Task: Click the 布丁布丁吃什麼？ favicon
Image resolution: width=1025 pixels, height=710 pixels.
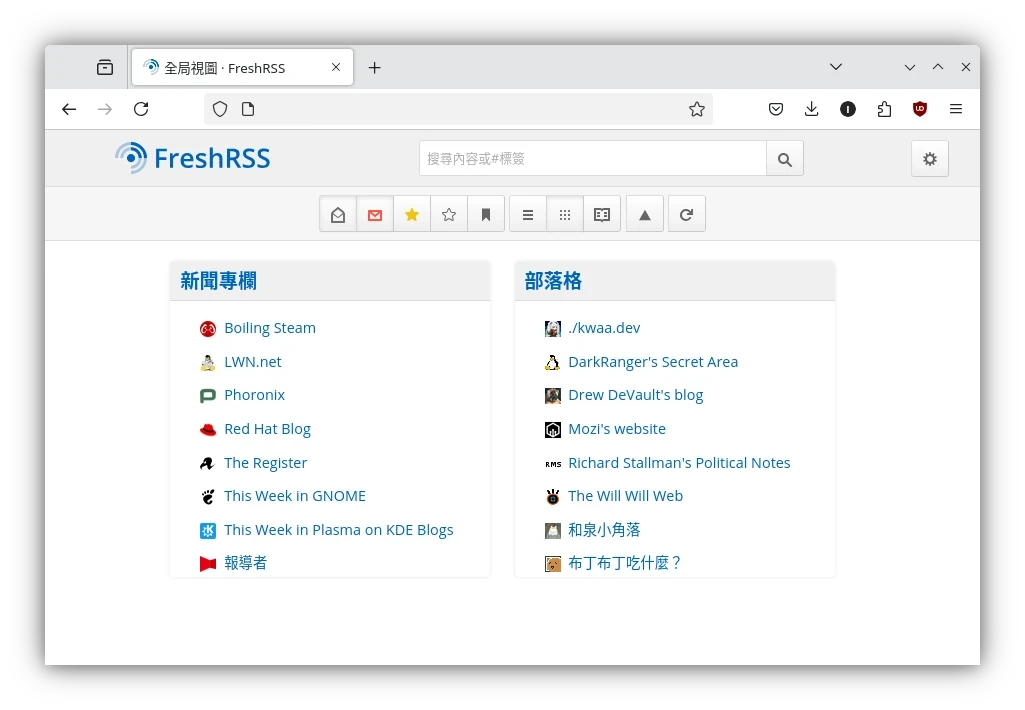Action: (553, 564)
